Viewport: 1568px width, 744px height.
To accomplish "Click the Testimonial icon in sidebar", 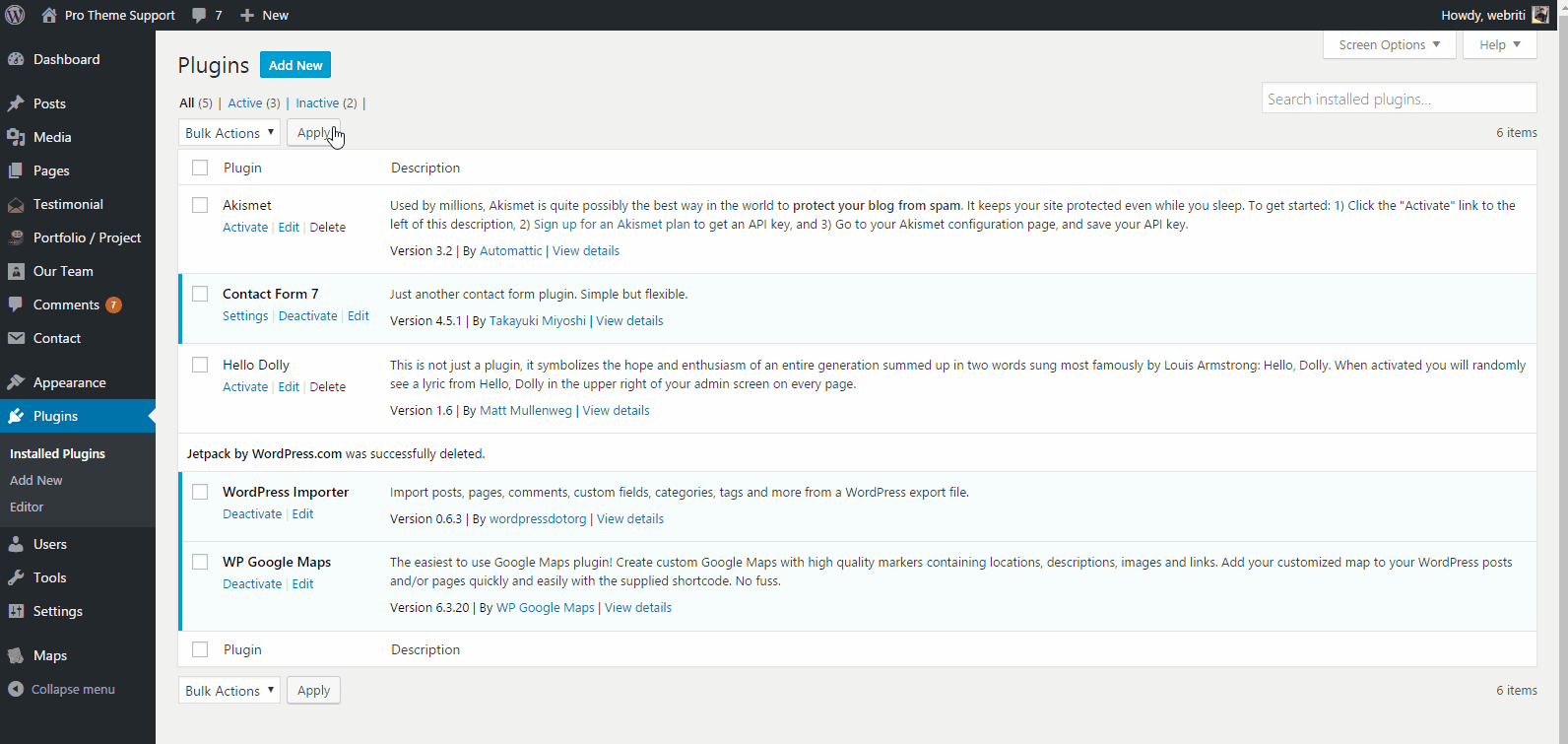I will tap(16, 204).
